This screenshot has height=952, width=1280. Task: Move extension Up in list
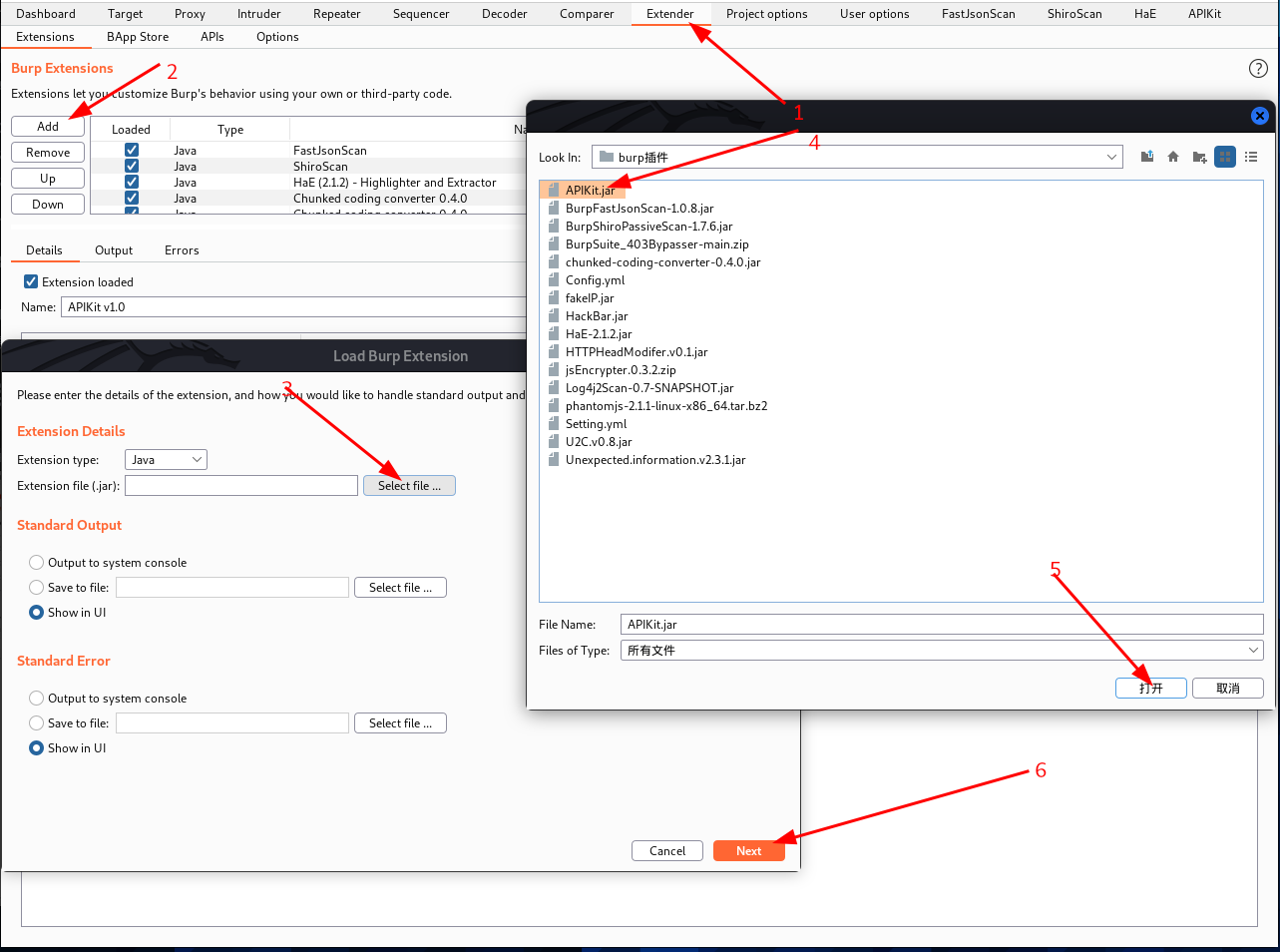pyautogui.click(x=48, y=179)
